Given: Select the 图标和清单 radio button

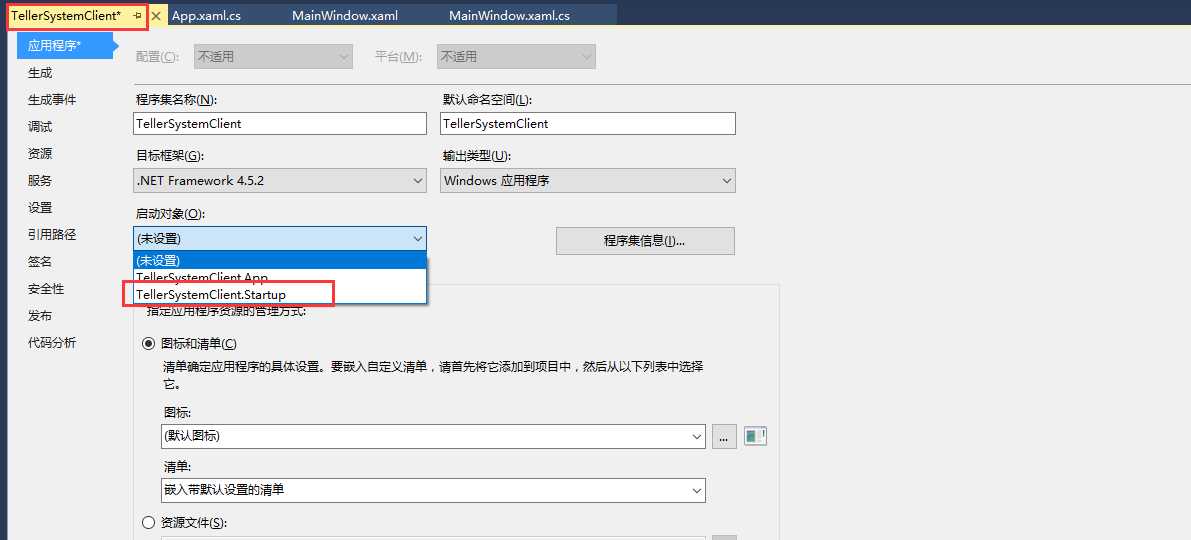Looking at the screenshot, I should (149, 344).
